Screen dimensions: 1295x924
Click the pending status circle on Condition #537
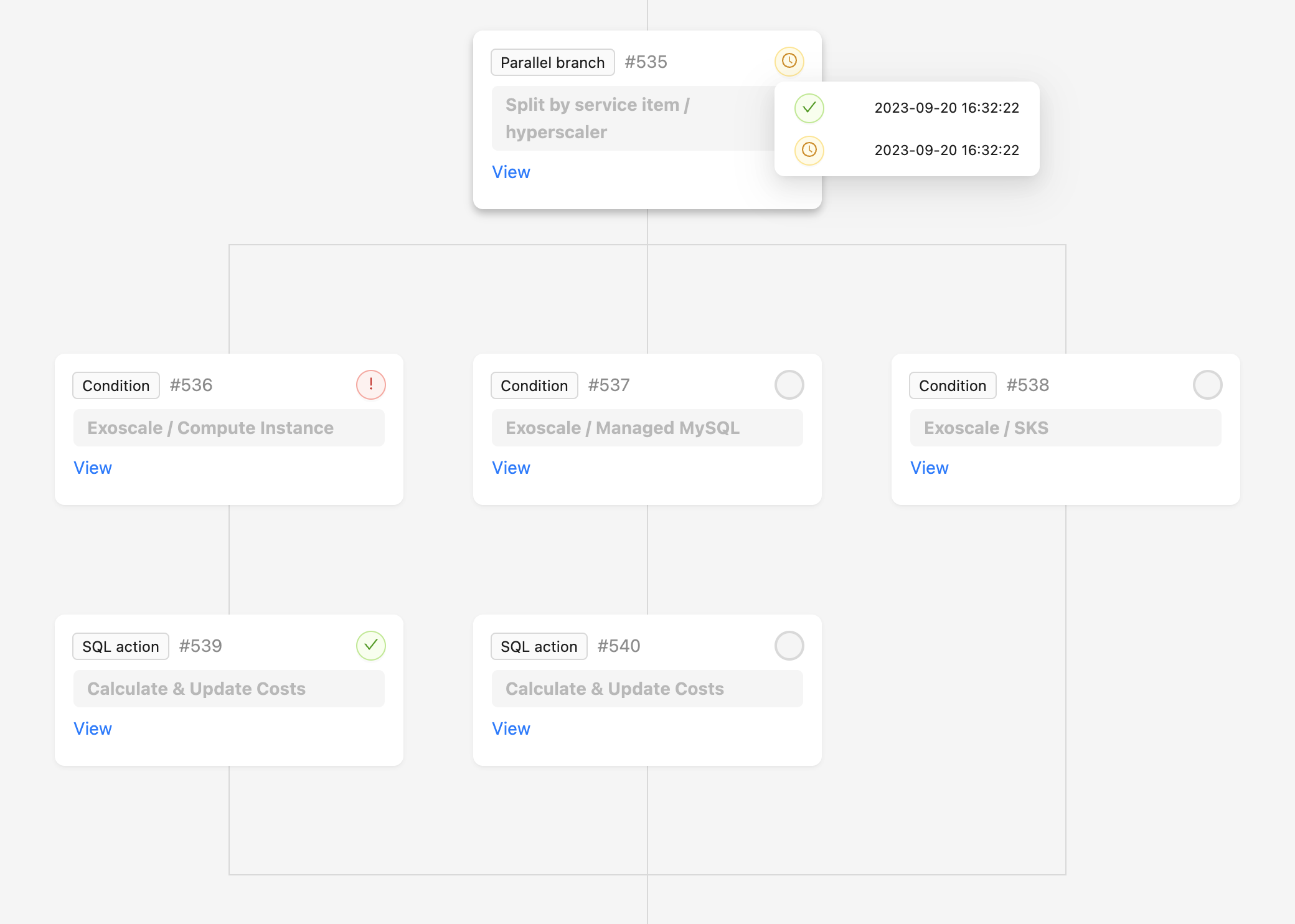789,385
